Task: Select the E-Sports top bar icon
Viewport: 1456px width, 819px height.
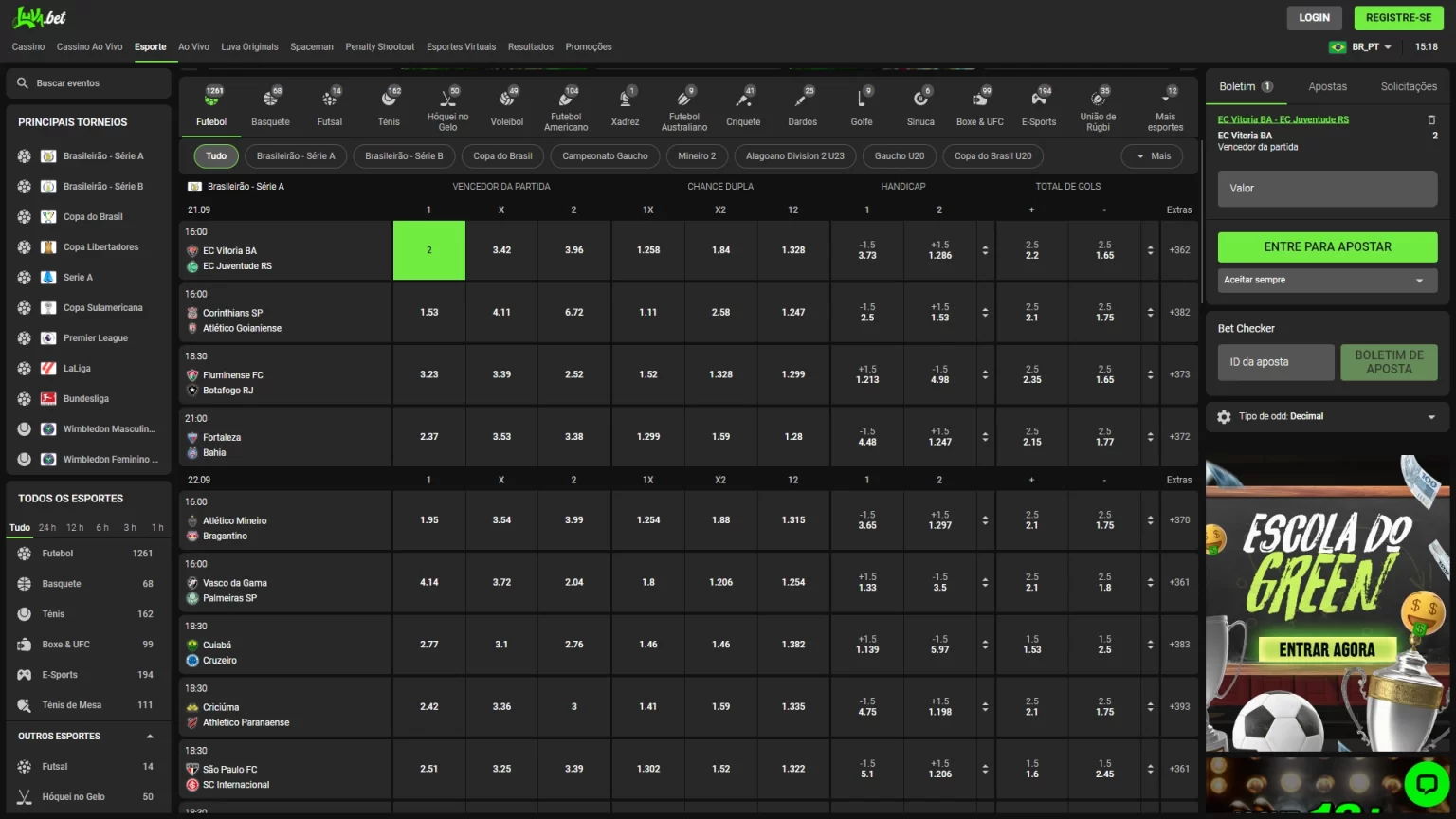Action: pos(1039,99)
